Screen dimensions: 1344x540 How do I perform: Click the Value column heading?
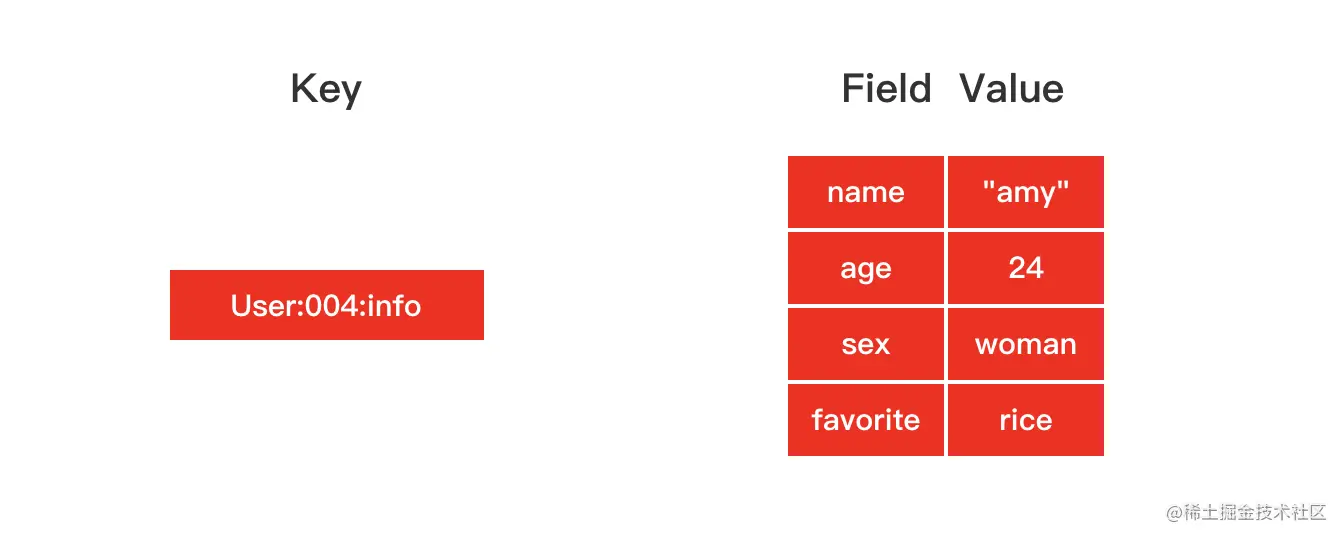(1012, 88)
